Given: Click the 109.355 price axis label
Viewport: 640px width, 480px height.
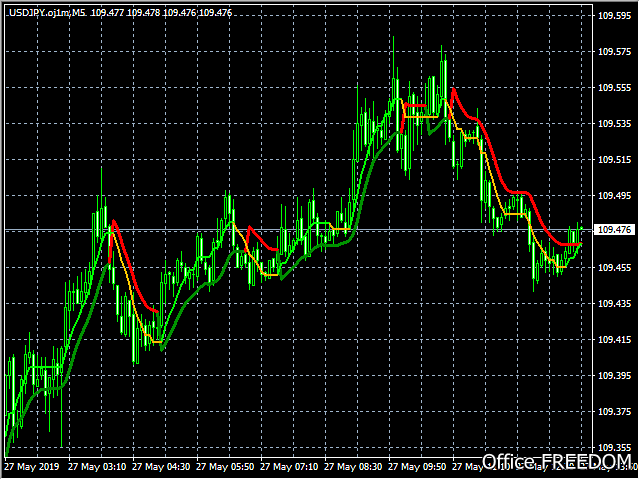Looking at the screenshot, I should (x=614, y=447).
